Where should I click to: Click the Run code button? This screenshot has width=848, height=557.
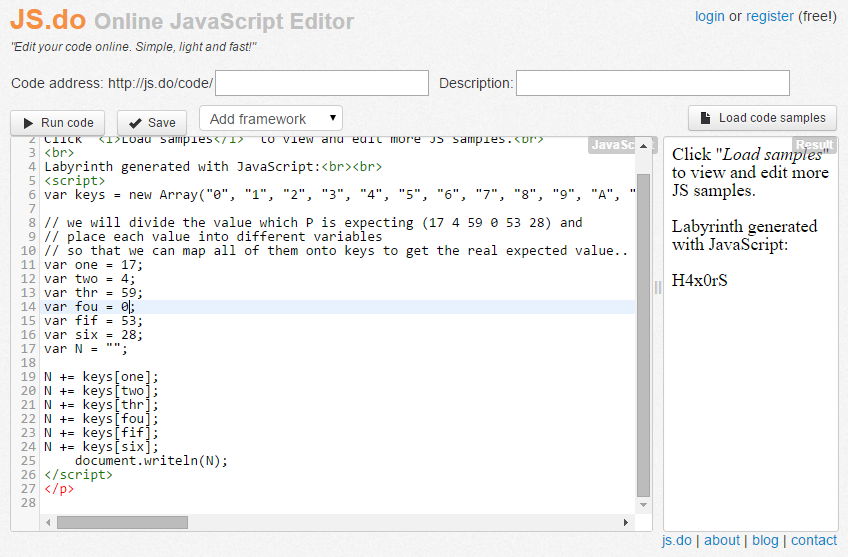[x=57, y=123]
